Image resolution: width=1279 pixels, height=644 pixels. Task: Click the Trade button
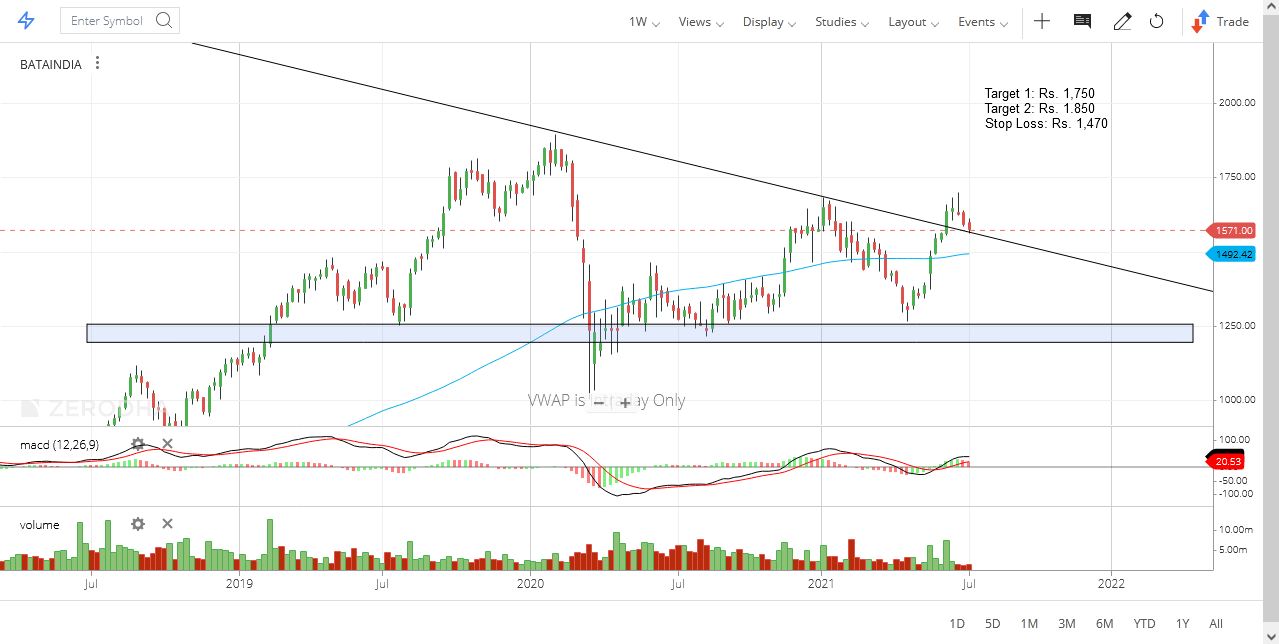tap(1220, 21)
